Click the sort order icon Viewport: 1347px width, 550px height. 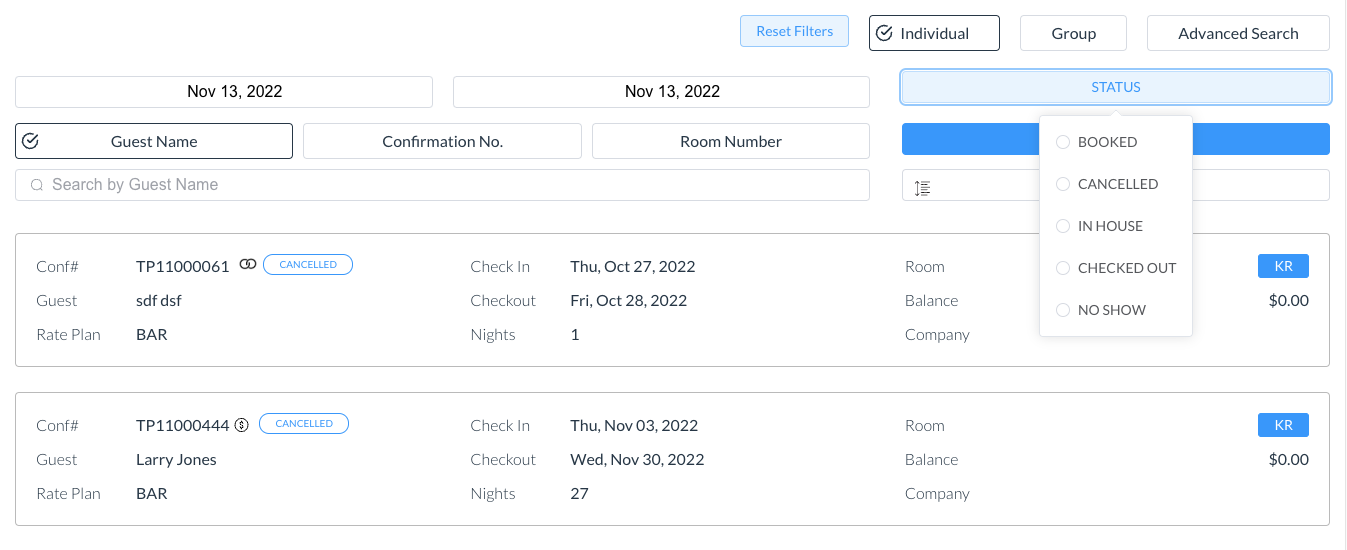(923, 187)
